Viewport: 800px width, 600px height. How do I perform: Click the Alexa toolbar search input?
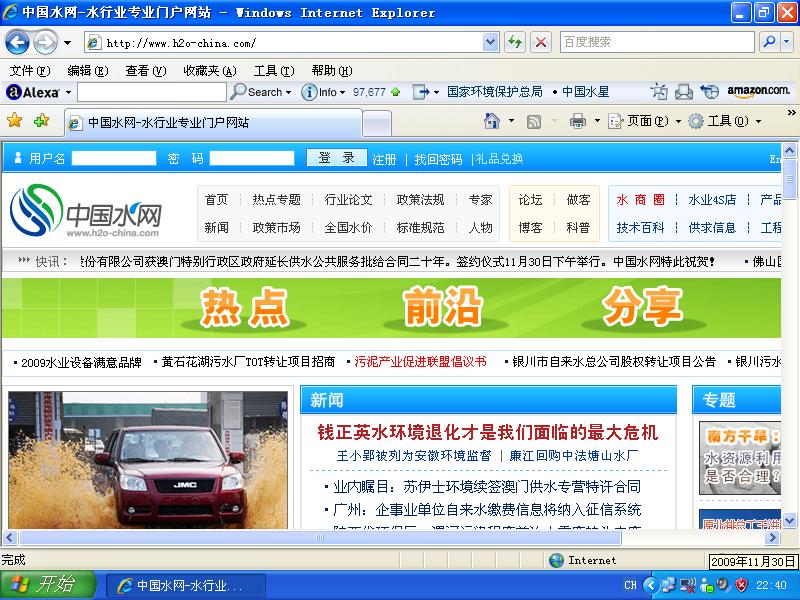tap(152, 92)
